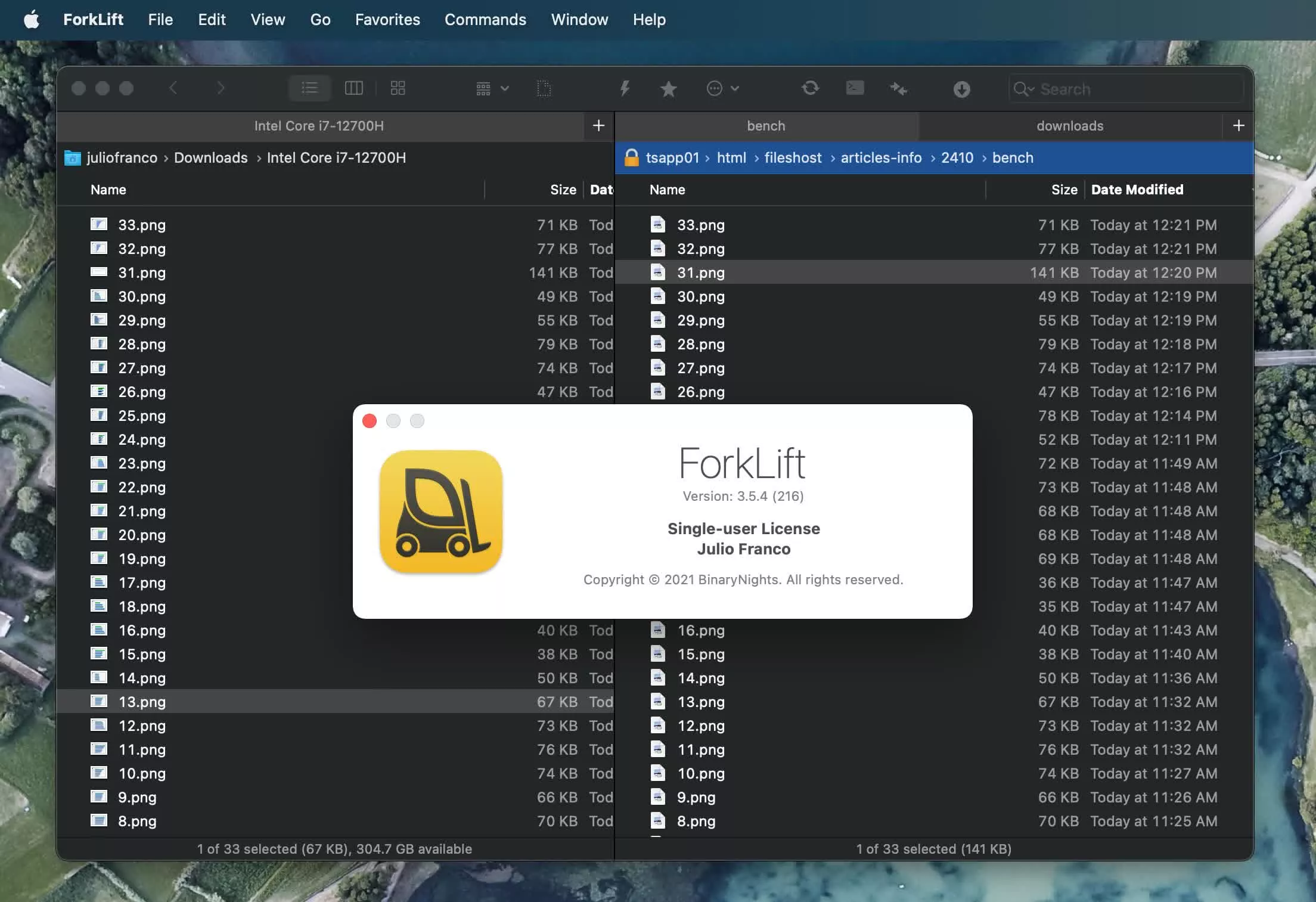Screen dimensions: 1316x902
Task: Select 20.png in the left pane
Action: pyautogui.click(x=142, y=535)
